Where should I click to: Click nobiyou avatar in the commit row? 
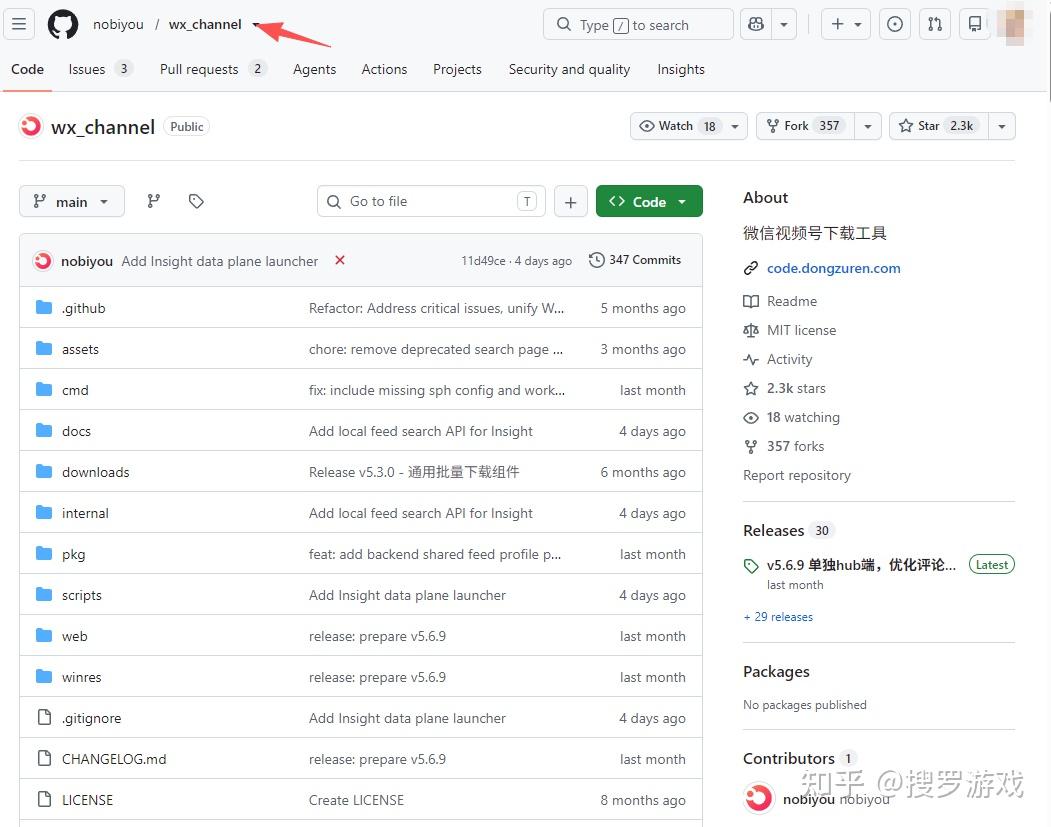43,261
